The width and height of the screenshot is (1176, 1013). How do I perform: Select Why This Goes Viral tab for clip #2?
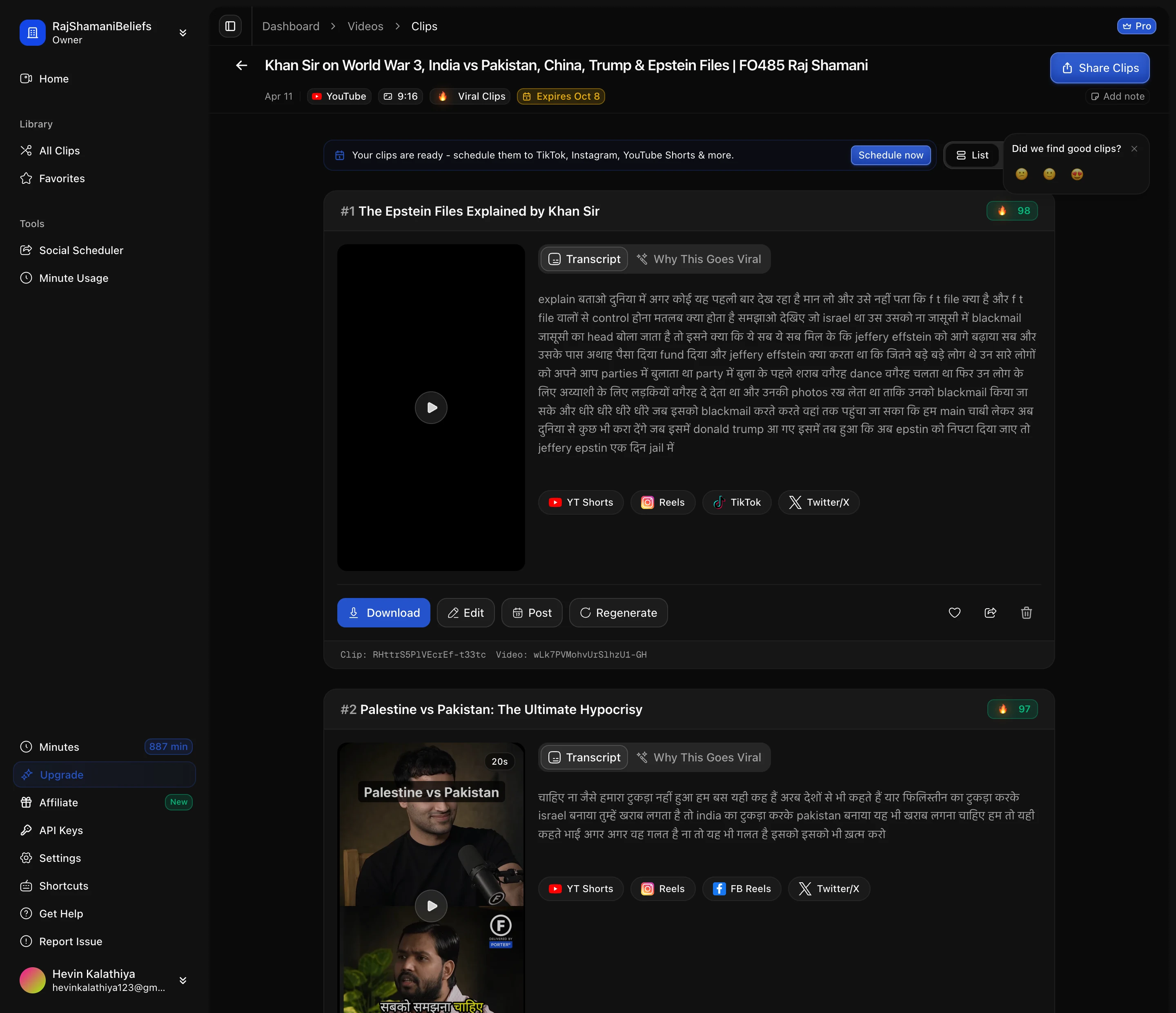click(699, 757)
